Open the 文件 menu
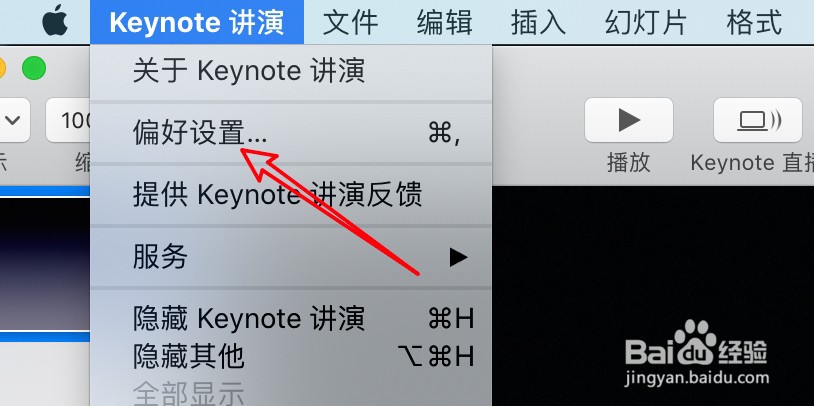 pyautogui.click(x=350, y=22)
